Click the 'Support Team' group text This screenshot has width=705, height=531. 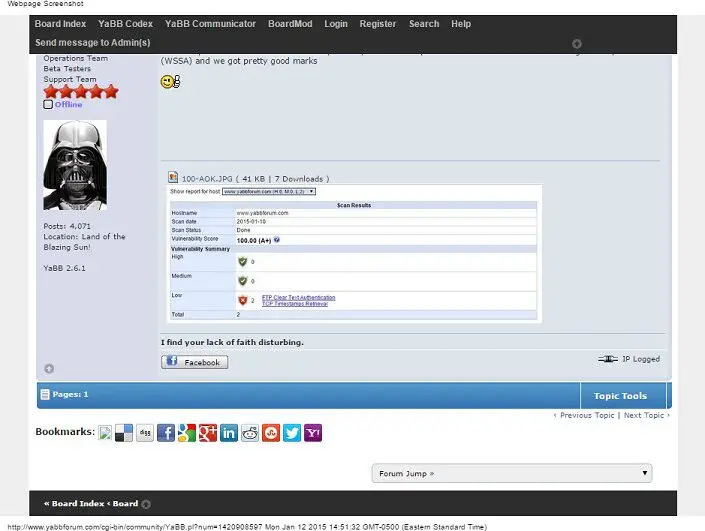70,79
